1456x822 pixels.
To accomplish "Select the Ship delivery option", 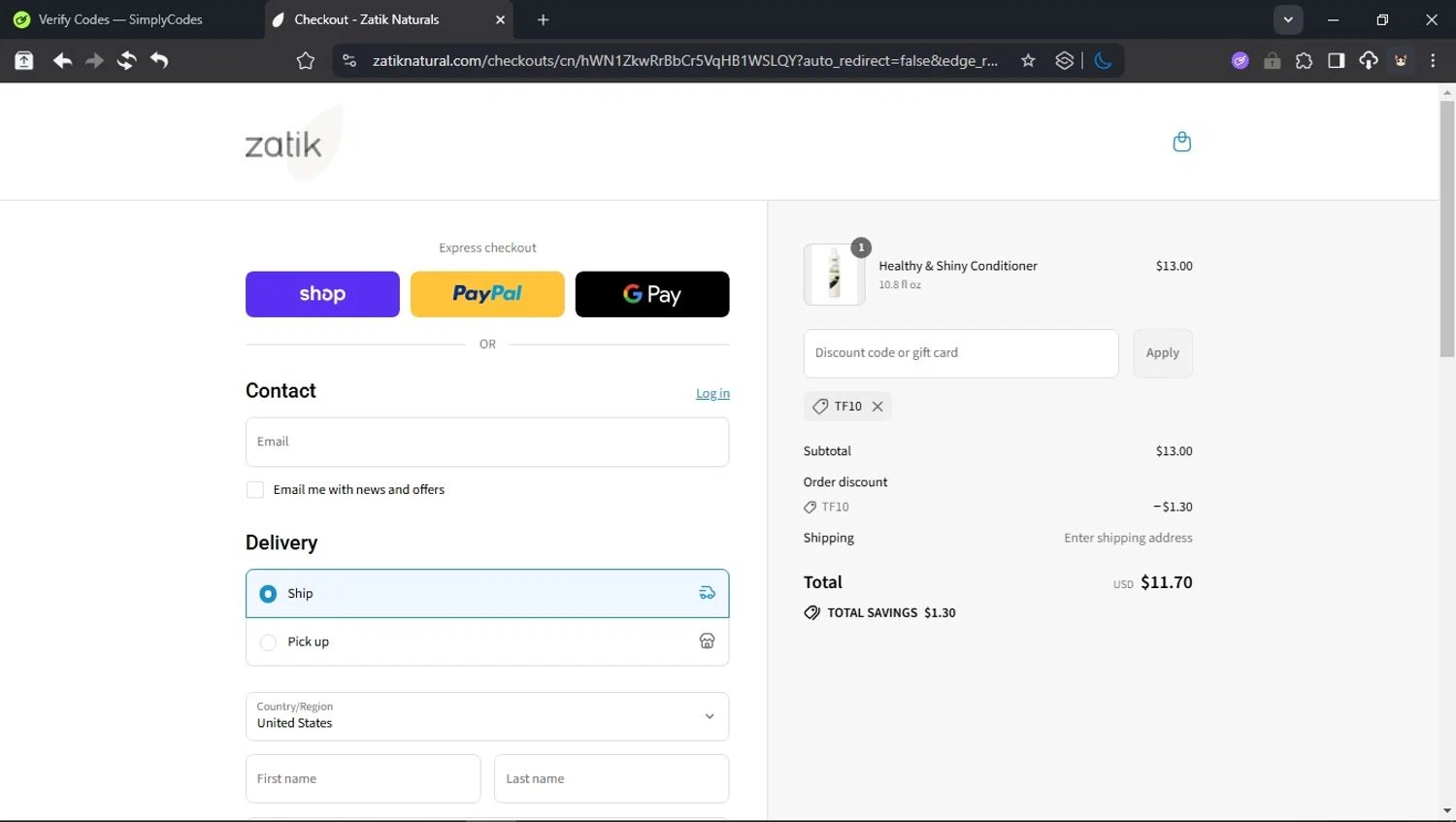I will [x=487, y=594].
